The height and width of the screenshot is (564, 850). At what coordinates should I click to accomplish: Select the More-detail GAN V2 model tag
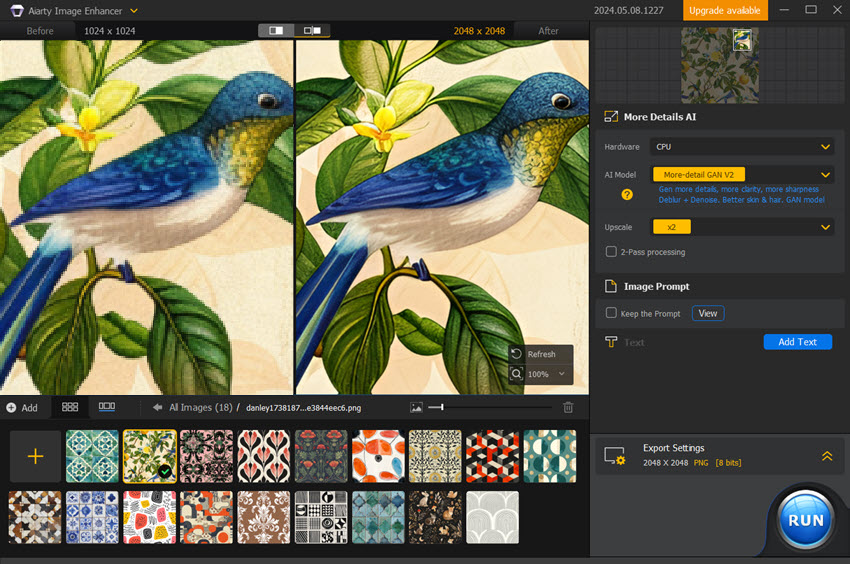point(698,175)
